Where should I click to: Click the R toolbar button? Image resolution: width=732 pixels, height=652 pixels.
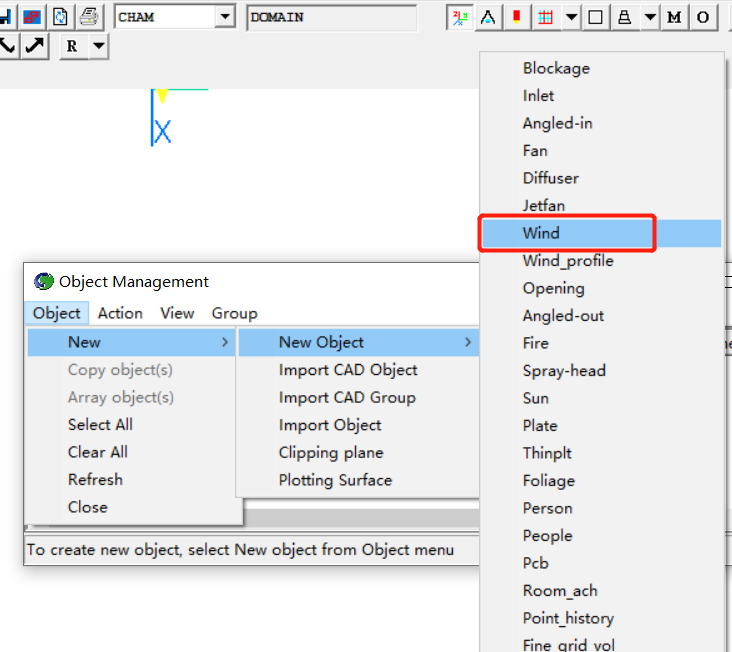coord(72,46)
